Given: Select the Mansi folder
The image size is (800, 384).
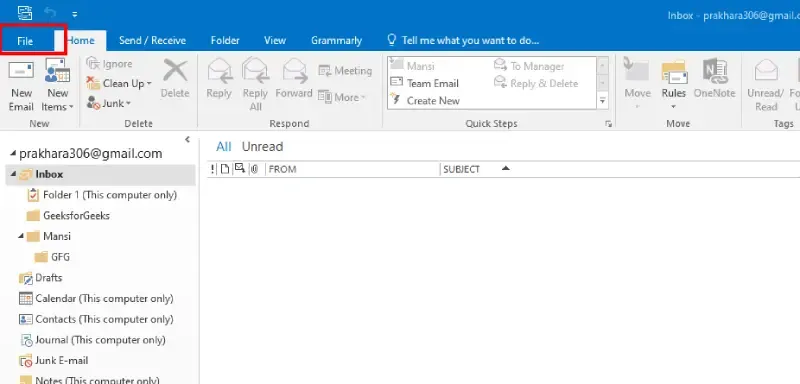Looking at the screenshot, I should [x=49, y=237].
